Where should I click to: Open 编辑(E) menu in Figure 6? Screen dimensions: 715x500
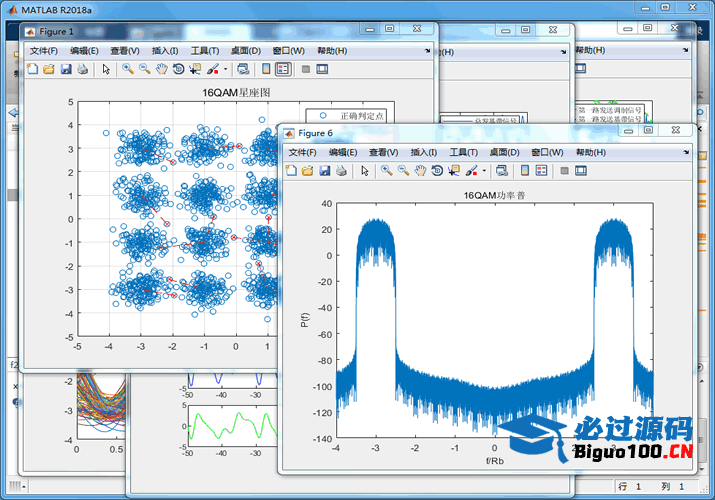(343, 152)
